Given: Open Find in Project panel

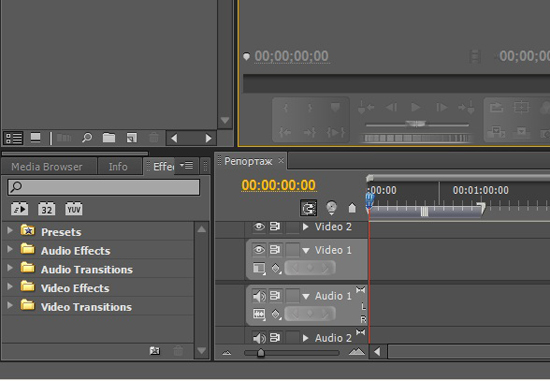Looking at the screenshot, I should (x=87, y=138).
